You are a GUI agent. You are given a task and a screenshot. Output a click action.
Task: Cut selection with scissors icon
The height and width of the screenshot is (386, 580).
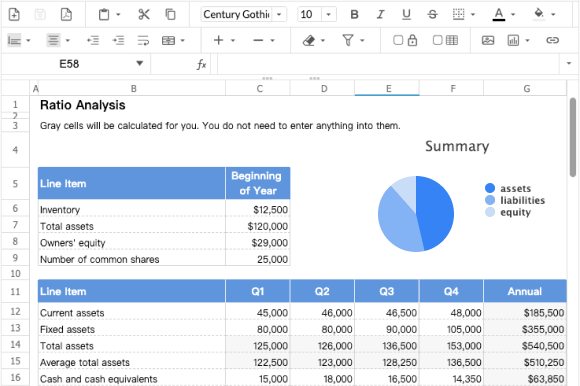[144, 14]
